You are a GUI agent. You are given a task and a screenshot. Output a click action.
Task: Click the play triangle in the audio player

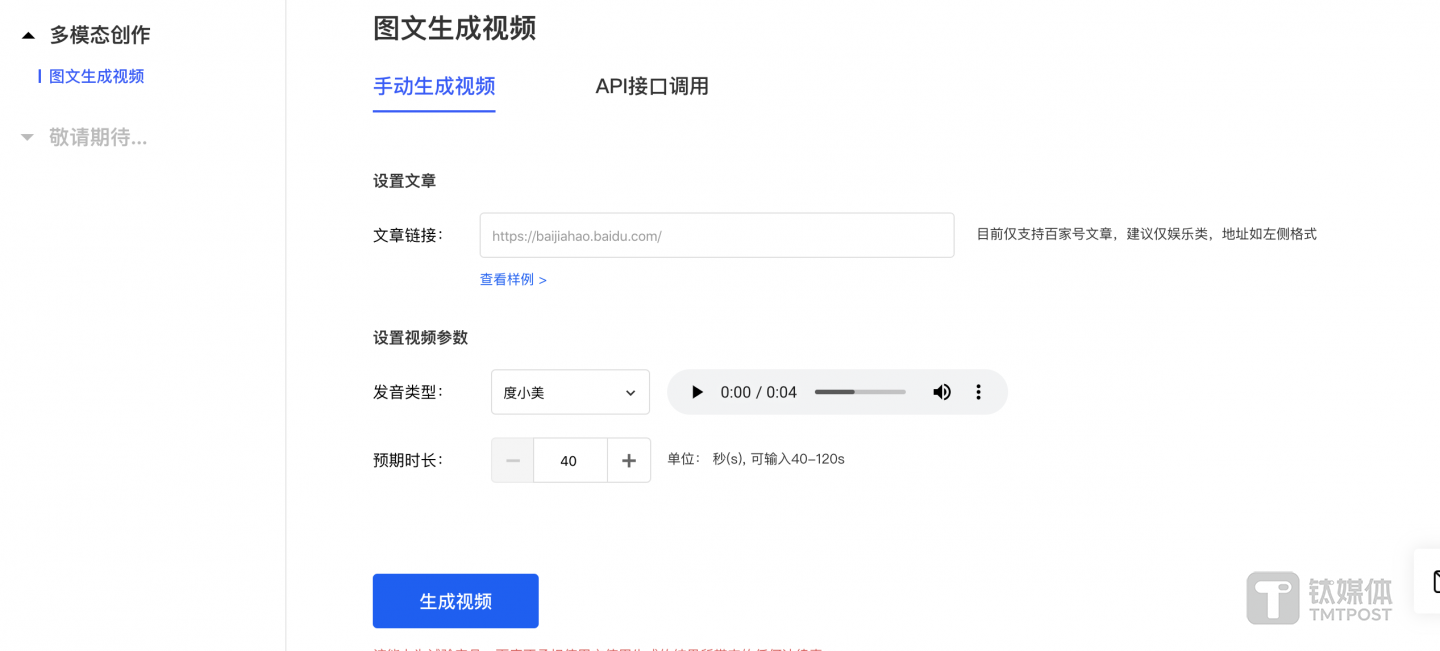tap(697, 391)
